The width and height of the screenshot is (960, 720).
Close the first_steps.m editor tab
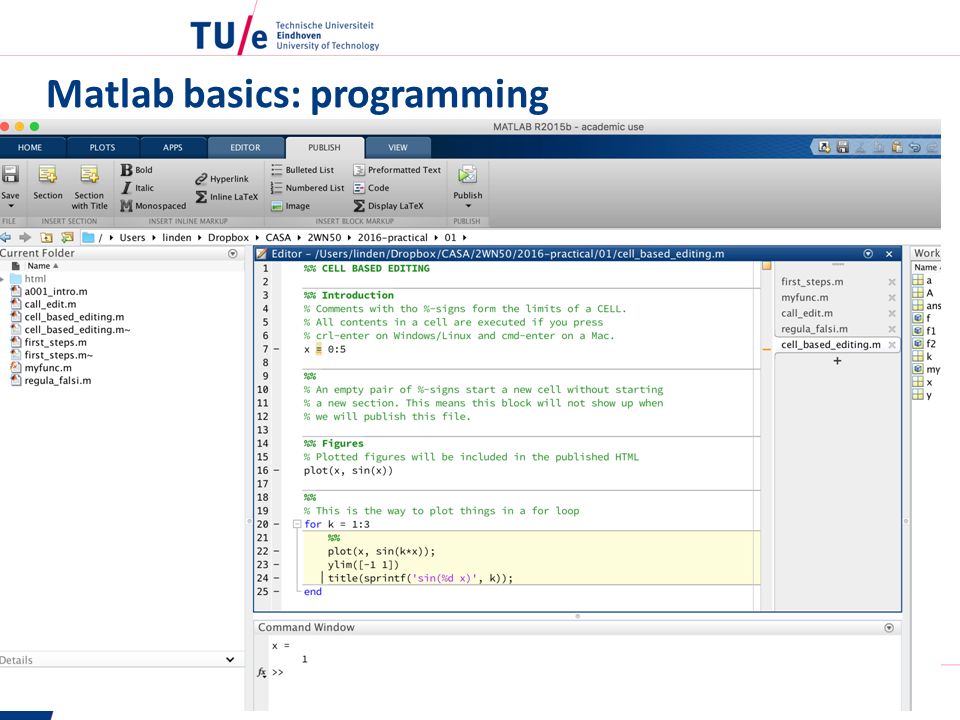coord(892,282)
